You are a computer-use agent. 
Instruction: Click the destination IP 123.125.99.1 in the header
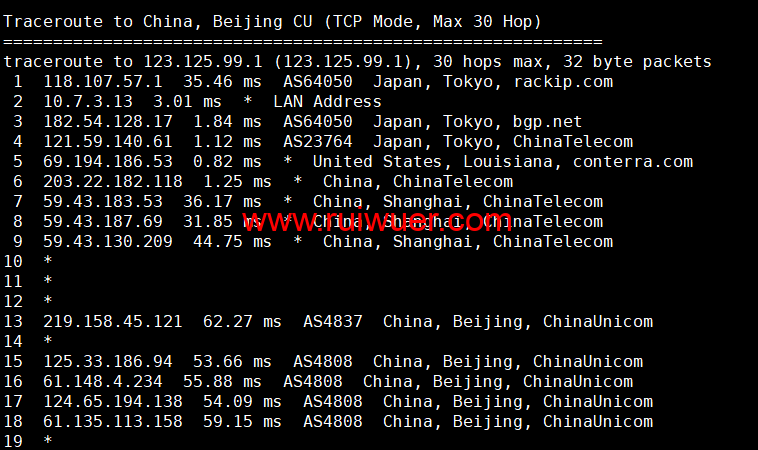(203, 62)
